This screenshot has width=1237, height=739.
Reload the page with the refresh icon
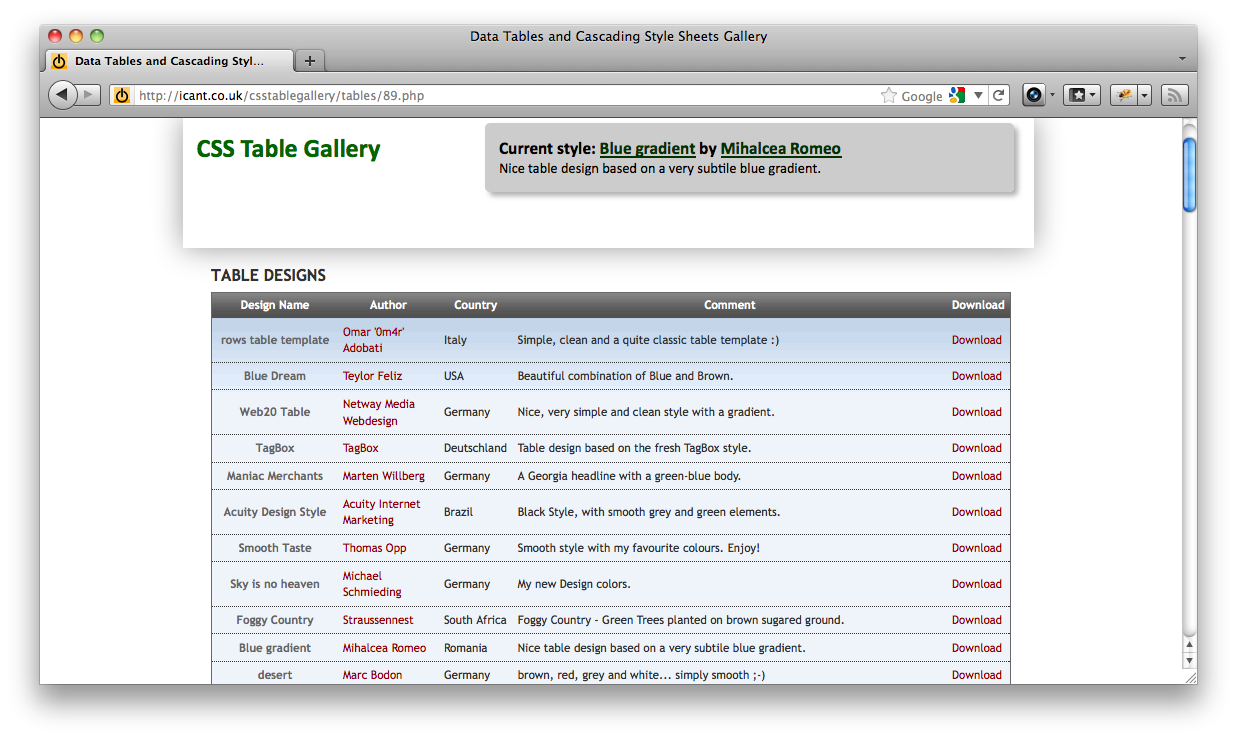[x=999, y=94]
